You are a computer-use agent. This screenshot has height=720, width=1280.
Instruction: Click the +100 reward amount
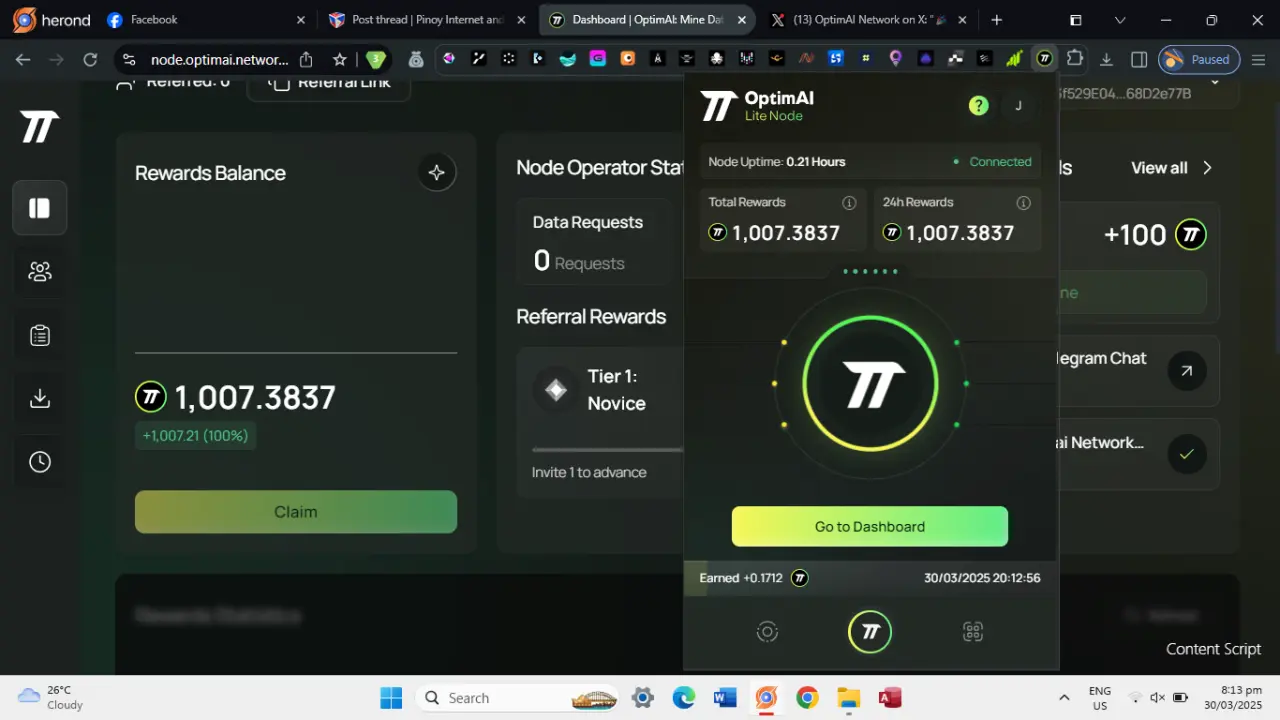point(1135,235)
